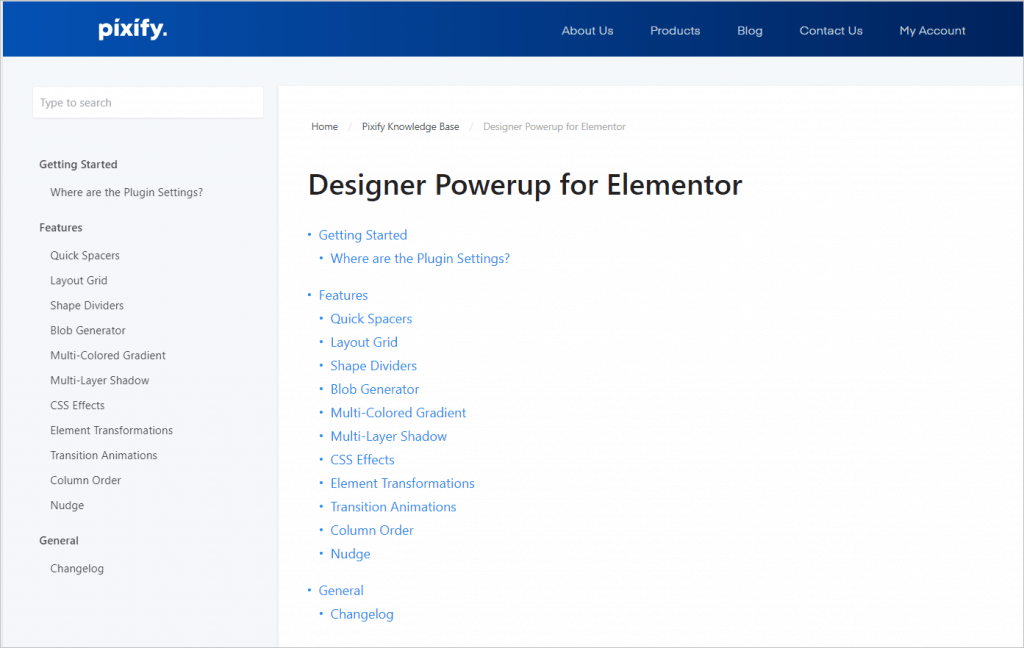This screenshot has height=648, width=1024.
Task: Follow content link Where are the Plugin Settings?
Action: pos(420,259)
